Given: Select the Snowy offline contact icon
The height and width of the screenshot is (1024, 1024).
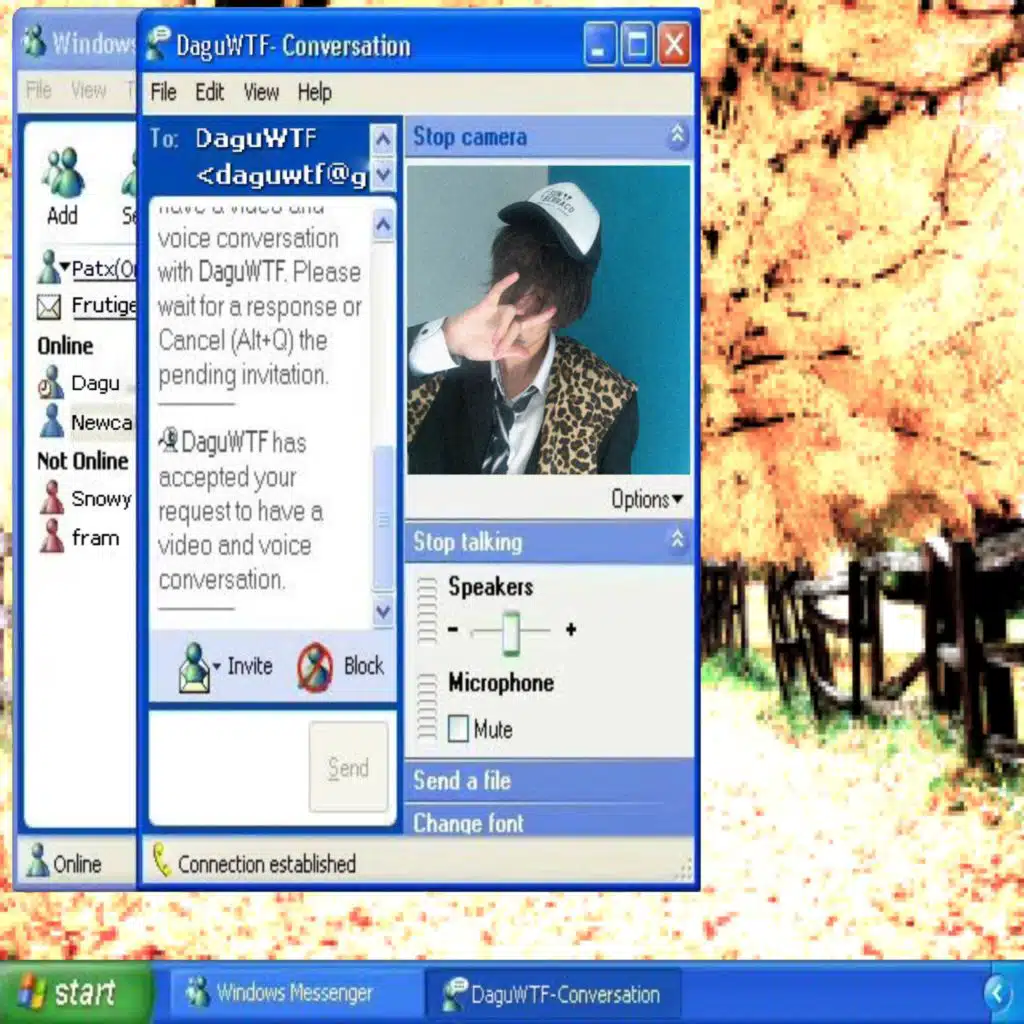Looking at the screenshot, I should tap(51, 498).
